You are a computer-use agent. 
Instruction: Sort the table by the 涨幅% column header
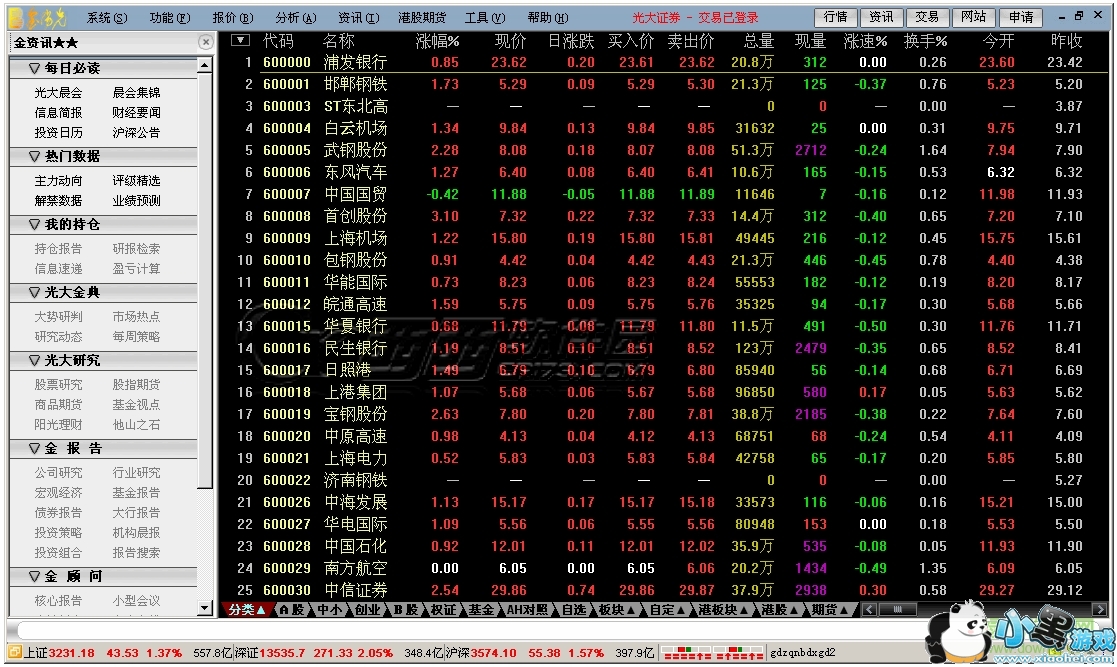point(437,41)
